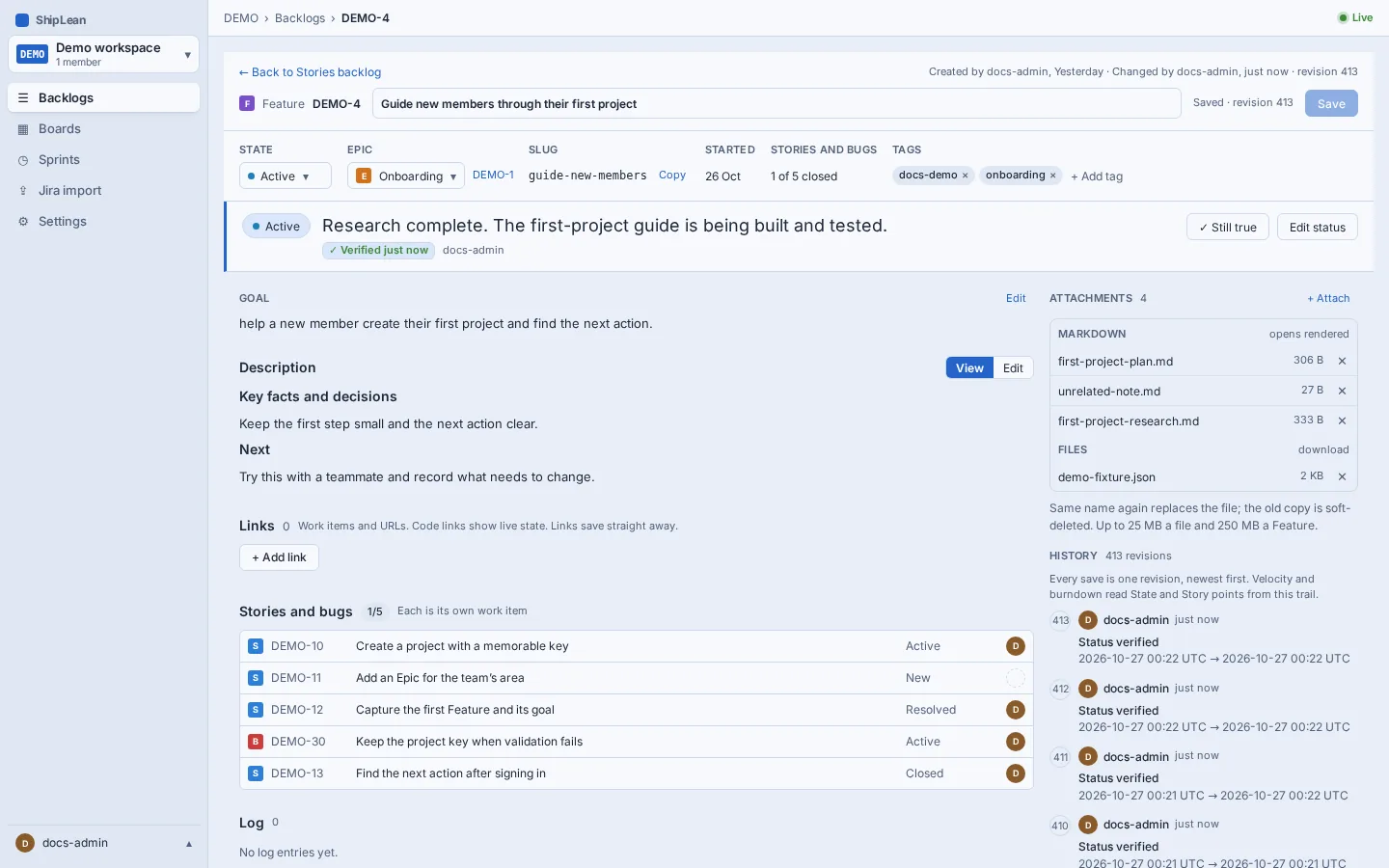This screenshot has width=1389, height=868.
Task: Click the Active status pill in status banner
Action: point(276,227)
